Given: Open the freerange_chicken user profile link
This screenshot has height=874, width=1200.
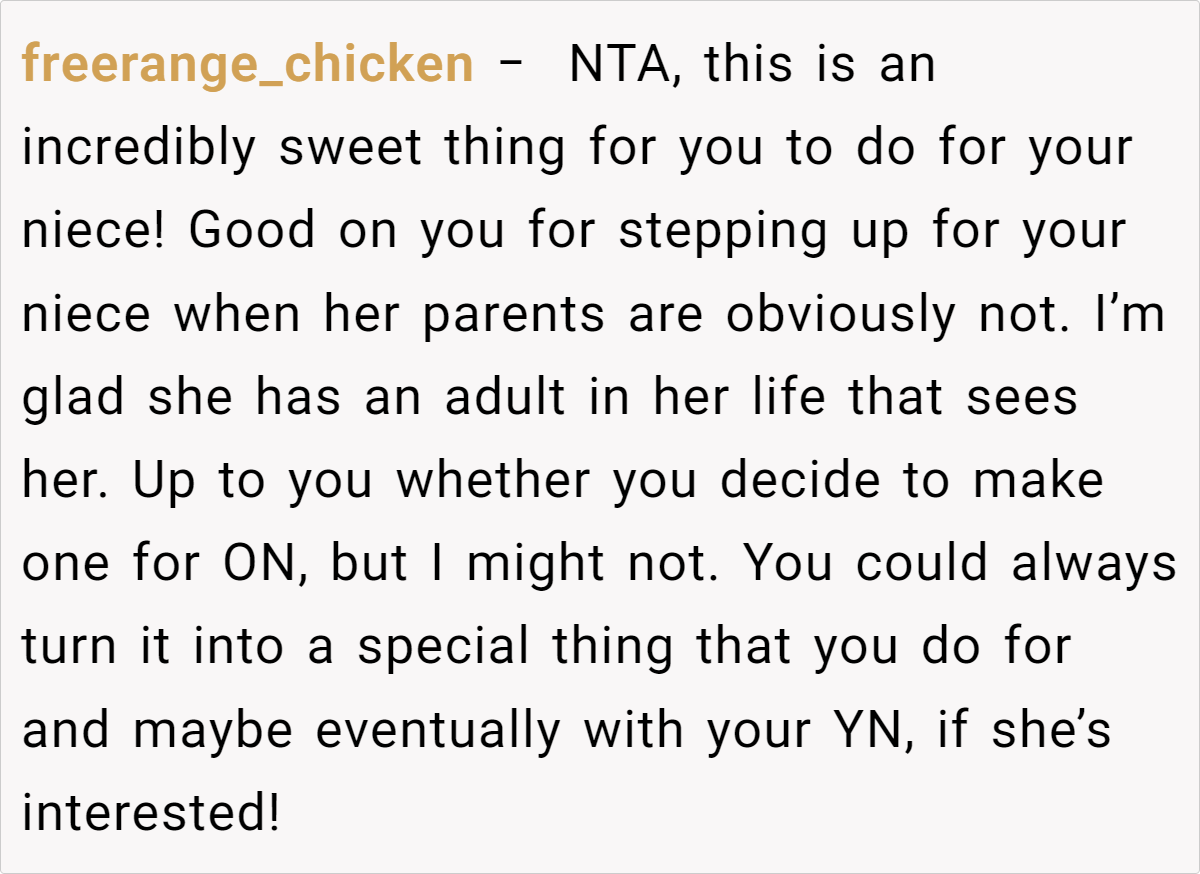Looking at the screenshot, I should click(247, 65).
